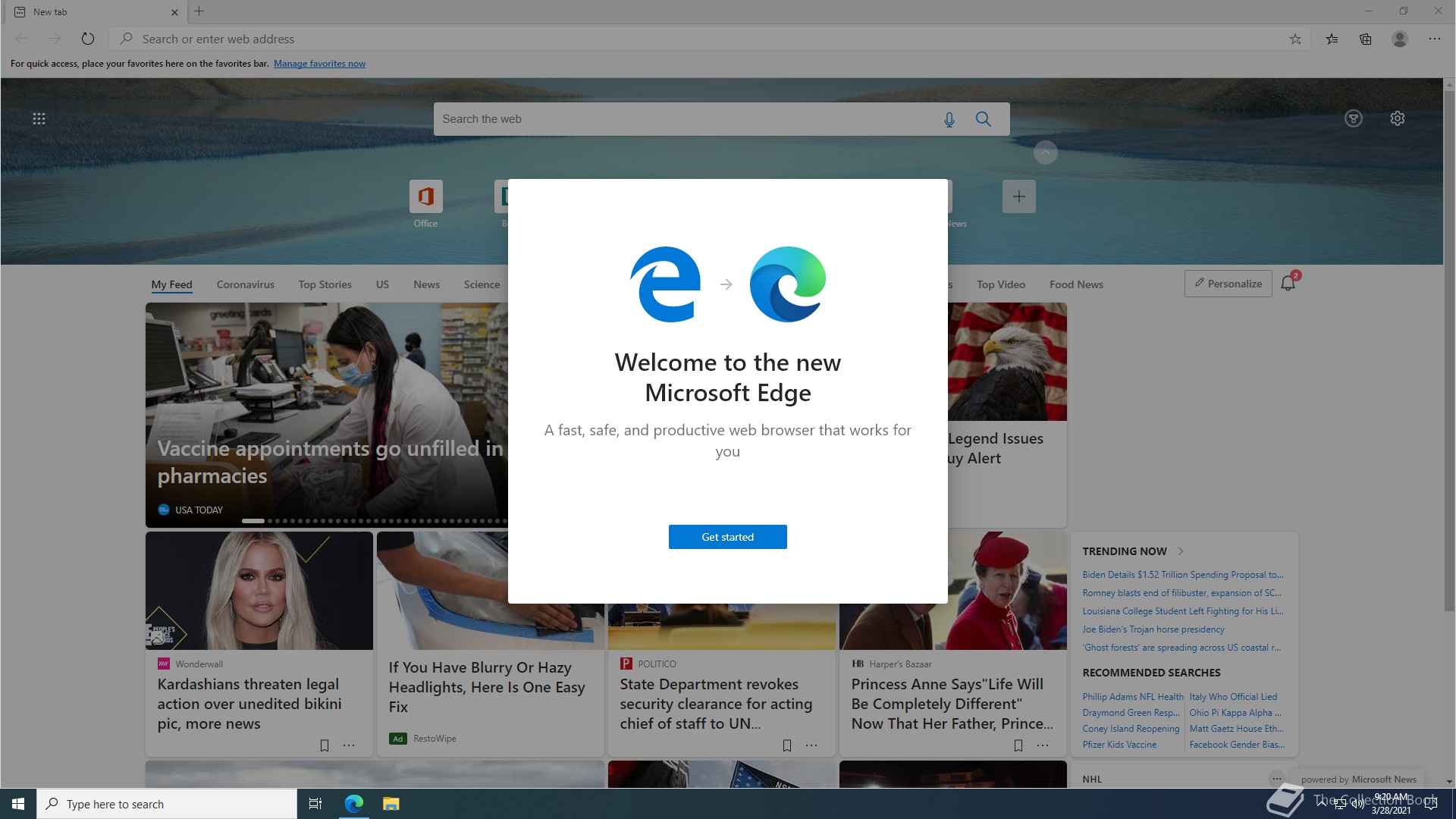Open the News feed tab

click(x=426, y=284)
